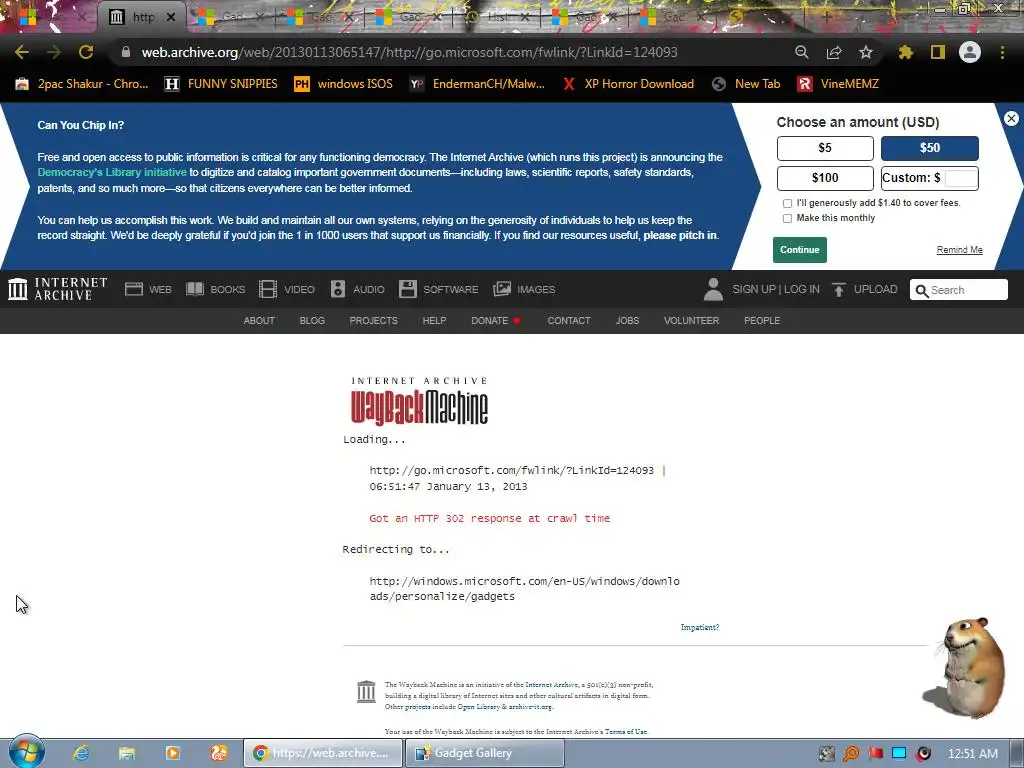Open the Video section icon
1024x768 pixels.
point(268,289)
